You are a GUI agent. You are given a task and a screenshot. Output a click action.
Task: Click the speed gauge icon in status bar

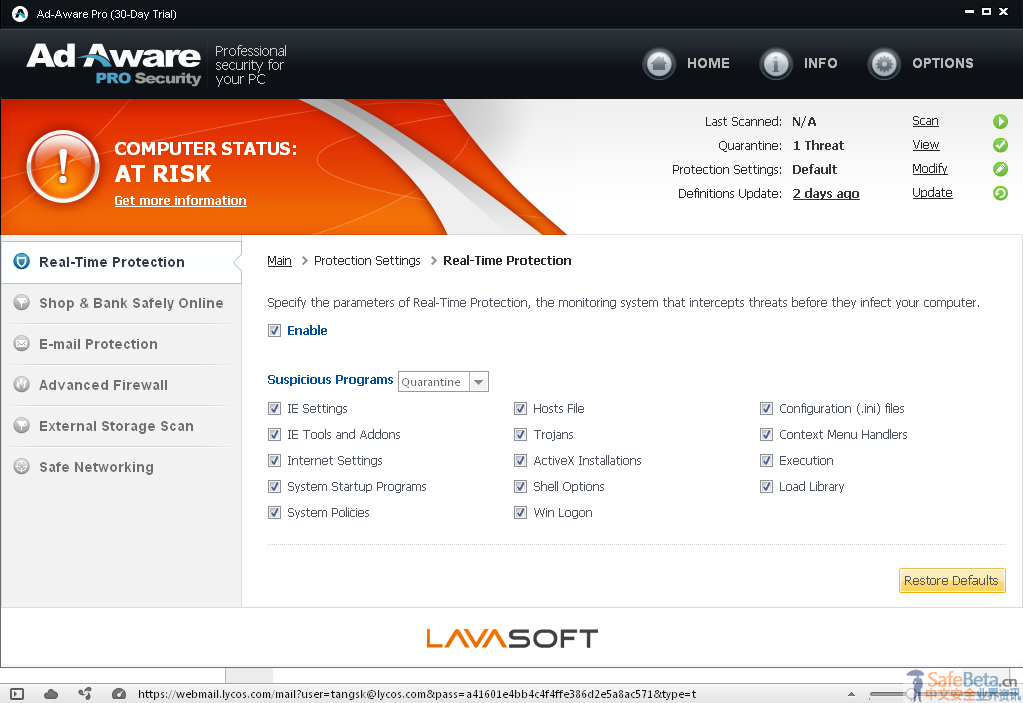(x=119, y=694)
